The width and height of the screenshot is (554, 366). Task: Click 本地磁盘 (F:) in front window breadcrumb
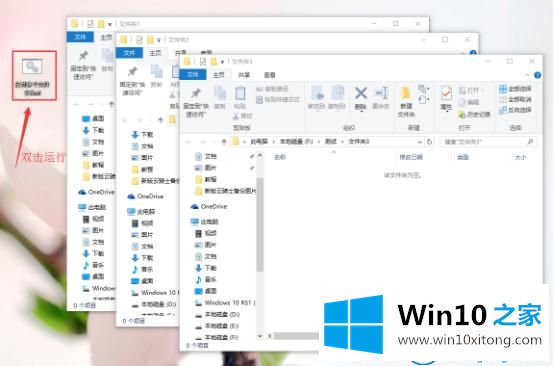point(296,142)
